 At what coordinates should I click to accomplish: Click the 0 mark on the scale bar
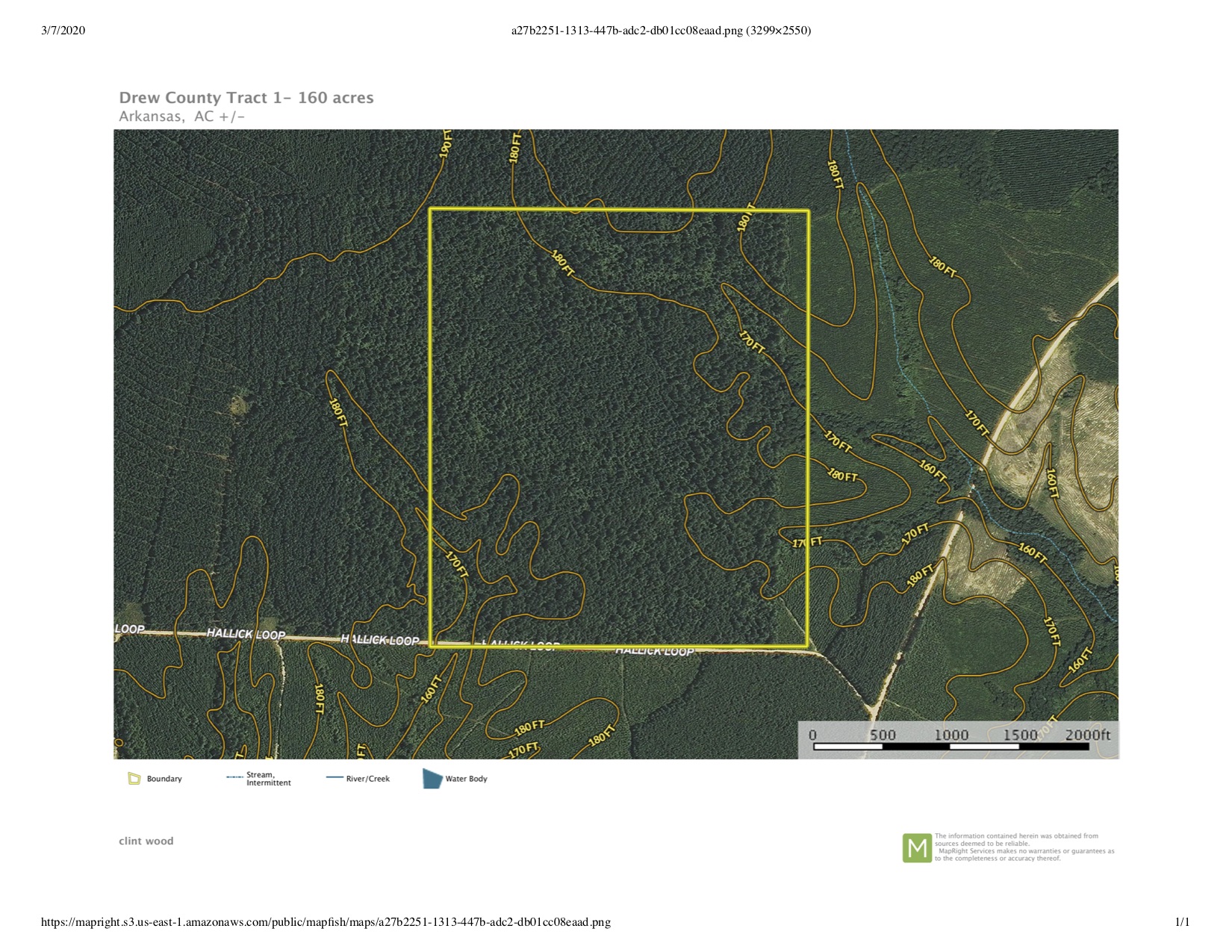pyautogui.click(x=813, y=735)
